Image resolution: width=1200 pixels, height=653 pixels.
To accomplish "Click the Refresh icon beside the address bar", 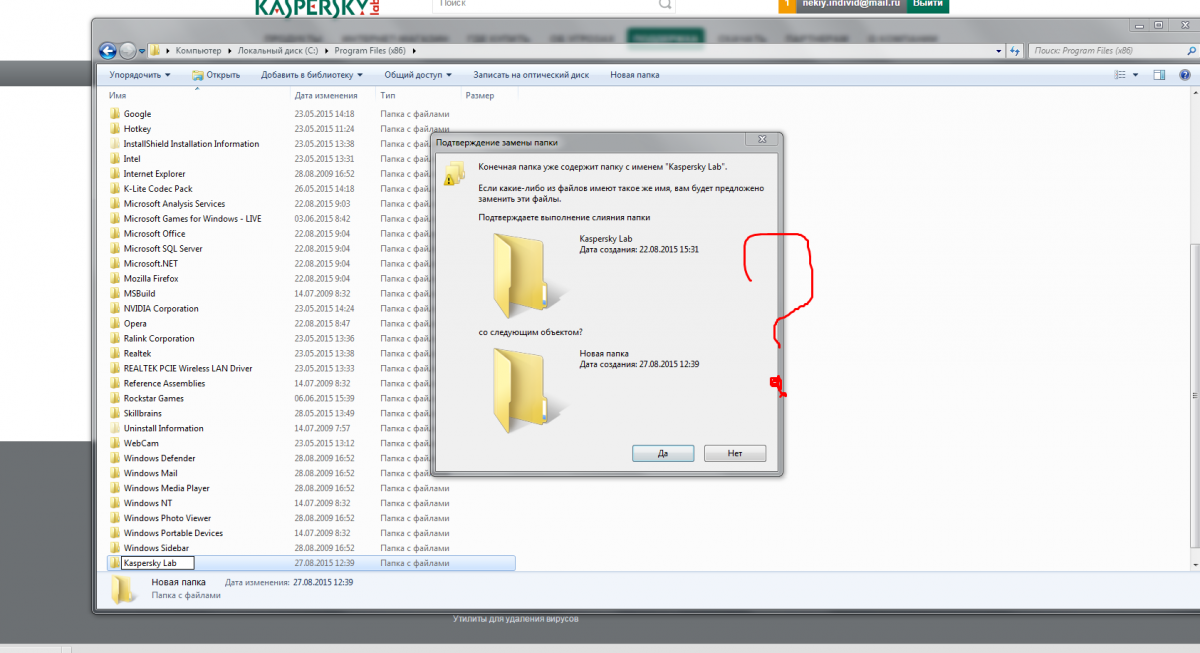I will pos(1017,50).
